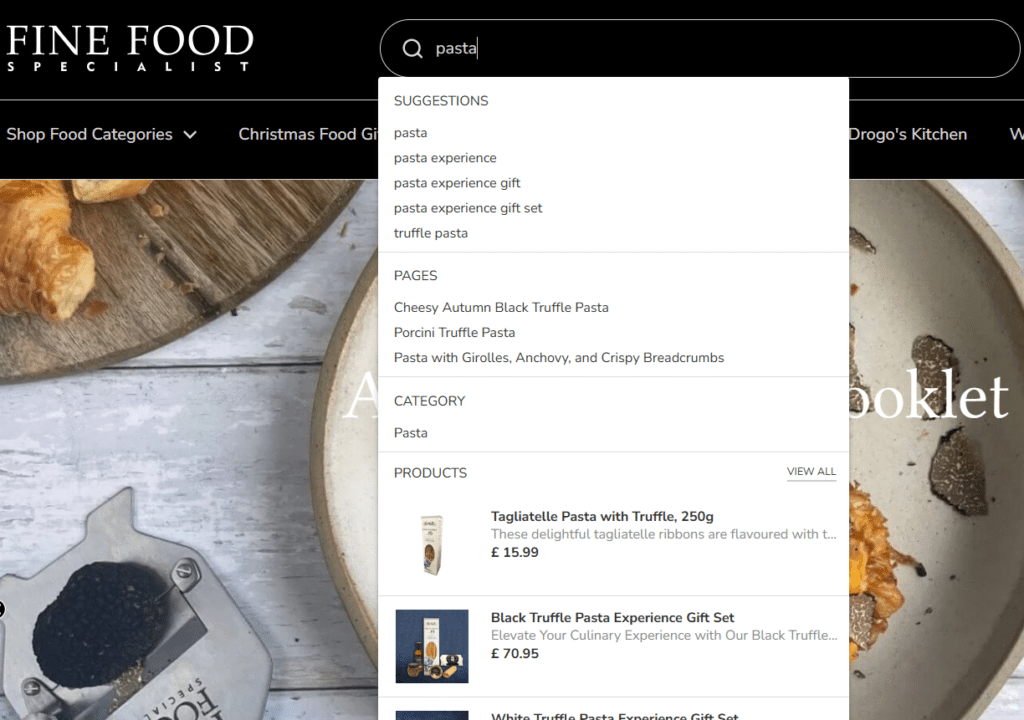Click into the pasta search field
Image resolution: width=1024 pixels, height=720 pixels.
coord(700,48)
